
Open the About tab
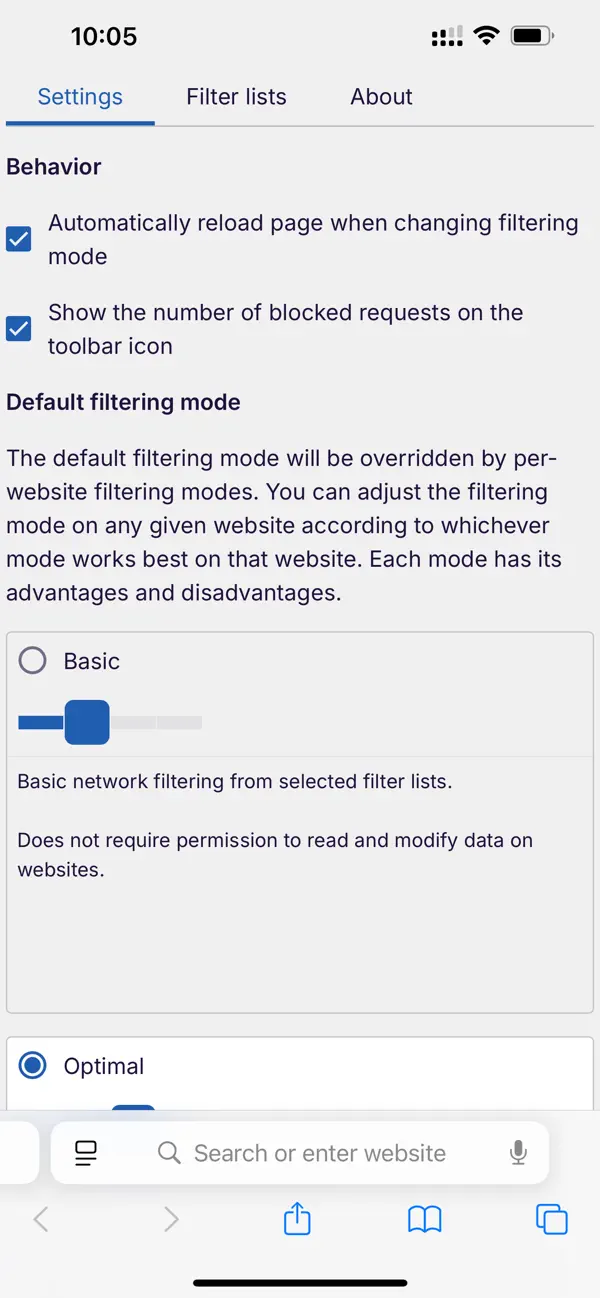(x=381, y=97)
